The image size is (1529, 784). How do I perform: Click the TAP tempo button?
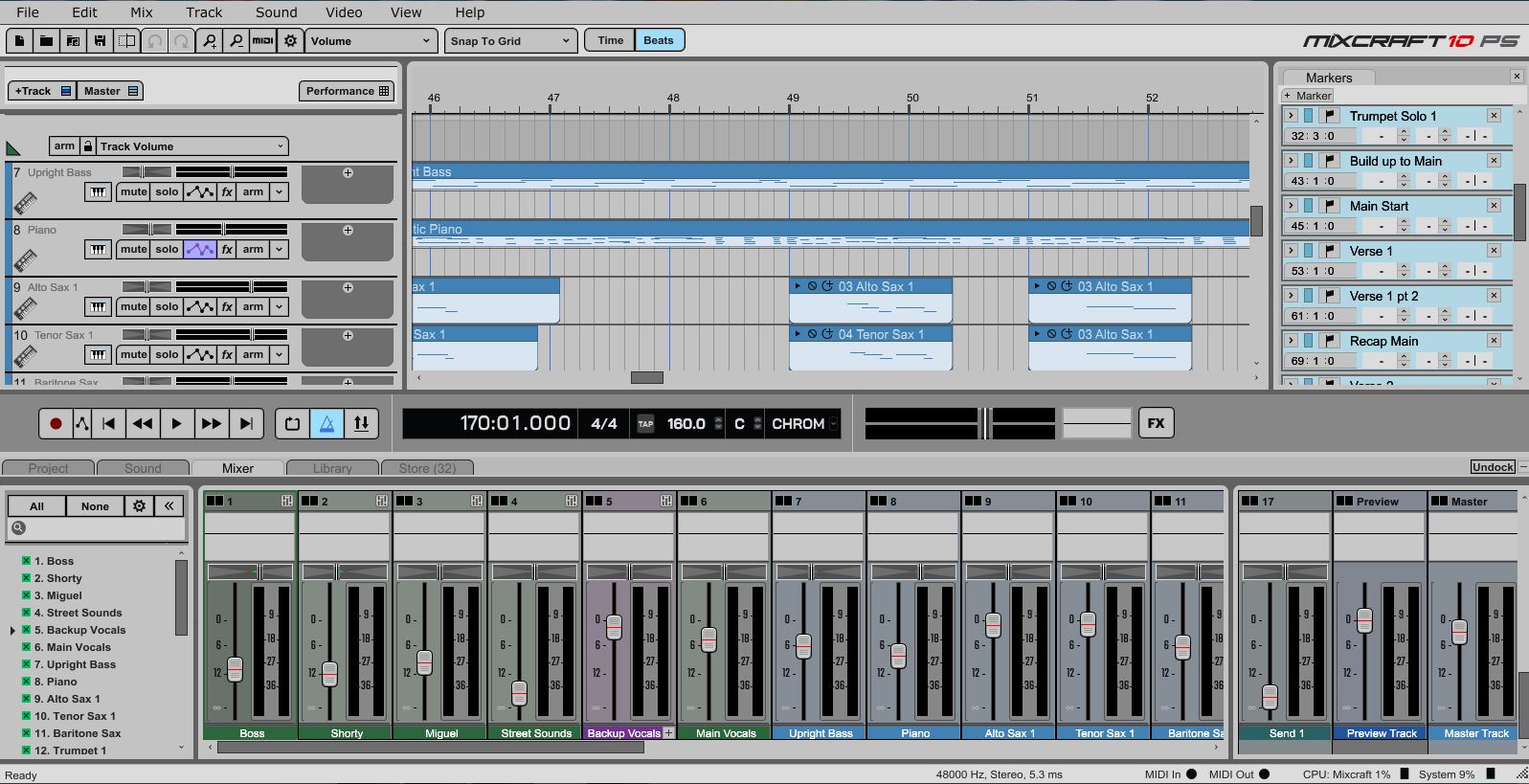point(645,423)
